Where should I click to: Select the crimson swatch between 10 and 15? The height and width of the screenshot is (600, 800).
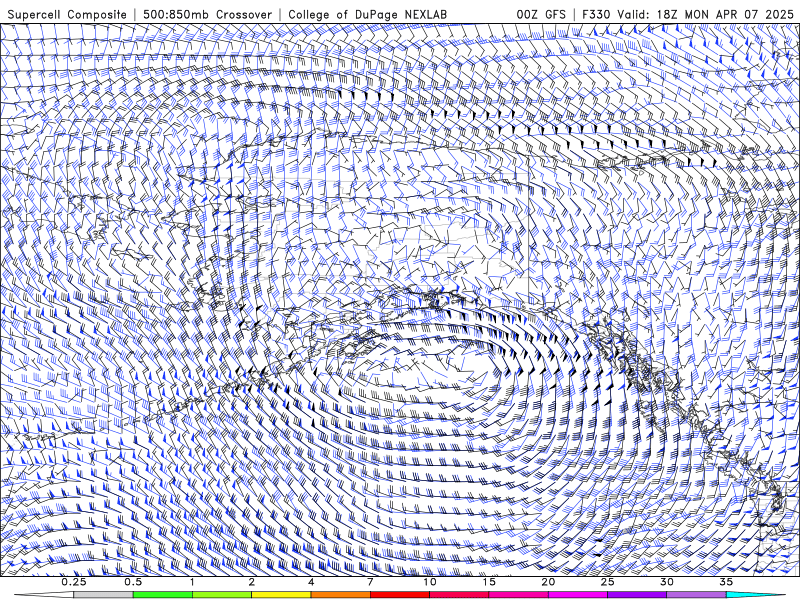point(459,595)
